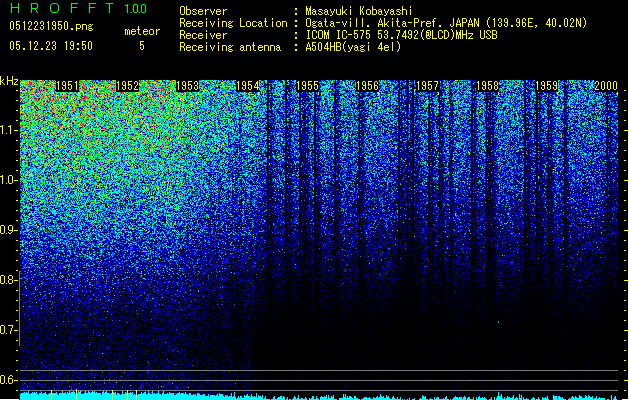Click the 0.9 kHz axis label
The height and width of the screenshot is (400, 629).
[x=9, y=230]
